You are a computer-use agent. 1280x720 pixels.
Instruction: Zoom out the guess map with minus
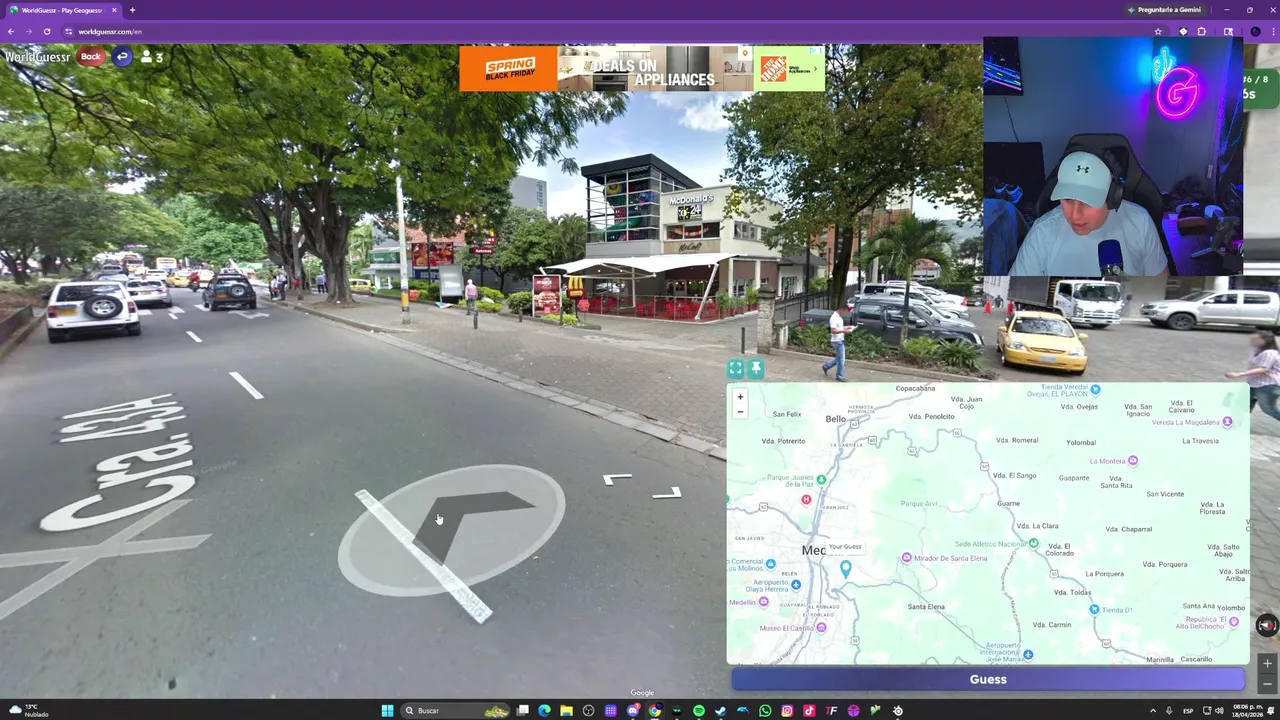740,411
